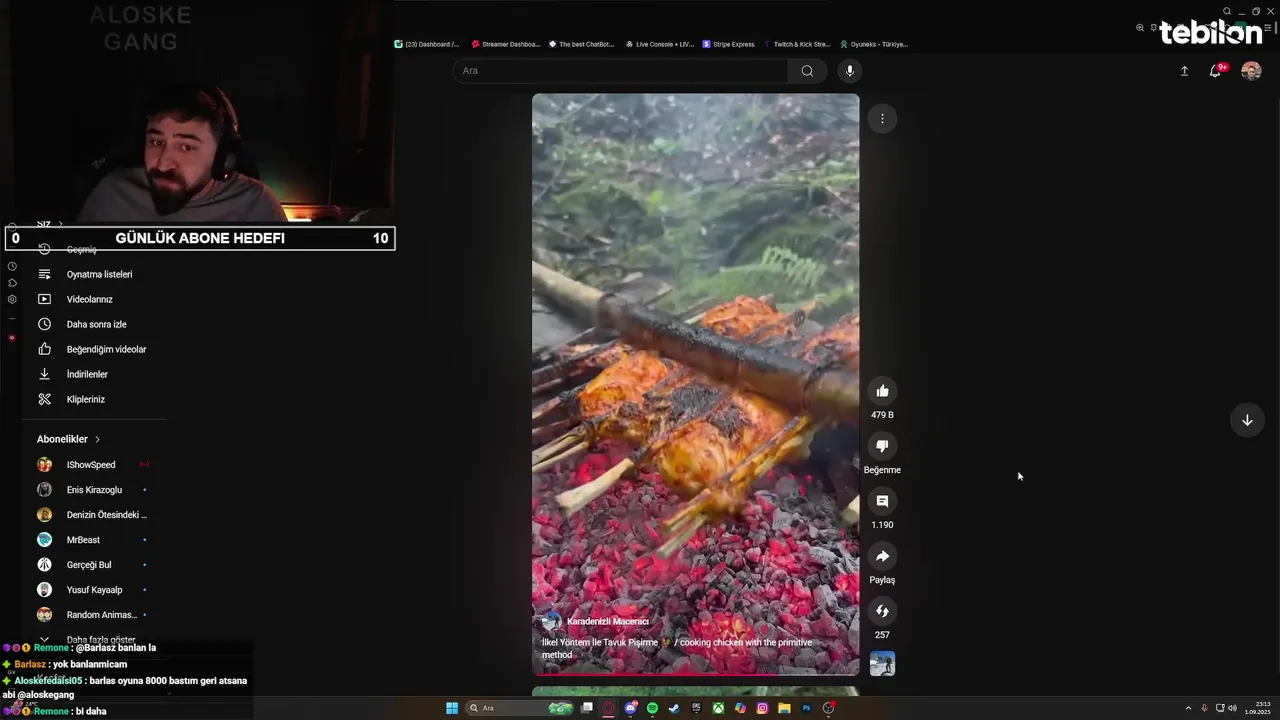Open Gerçeği Bul subscription channel
The height and width of the screenshot is (720, 1280).
(89, 565)
